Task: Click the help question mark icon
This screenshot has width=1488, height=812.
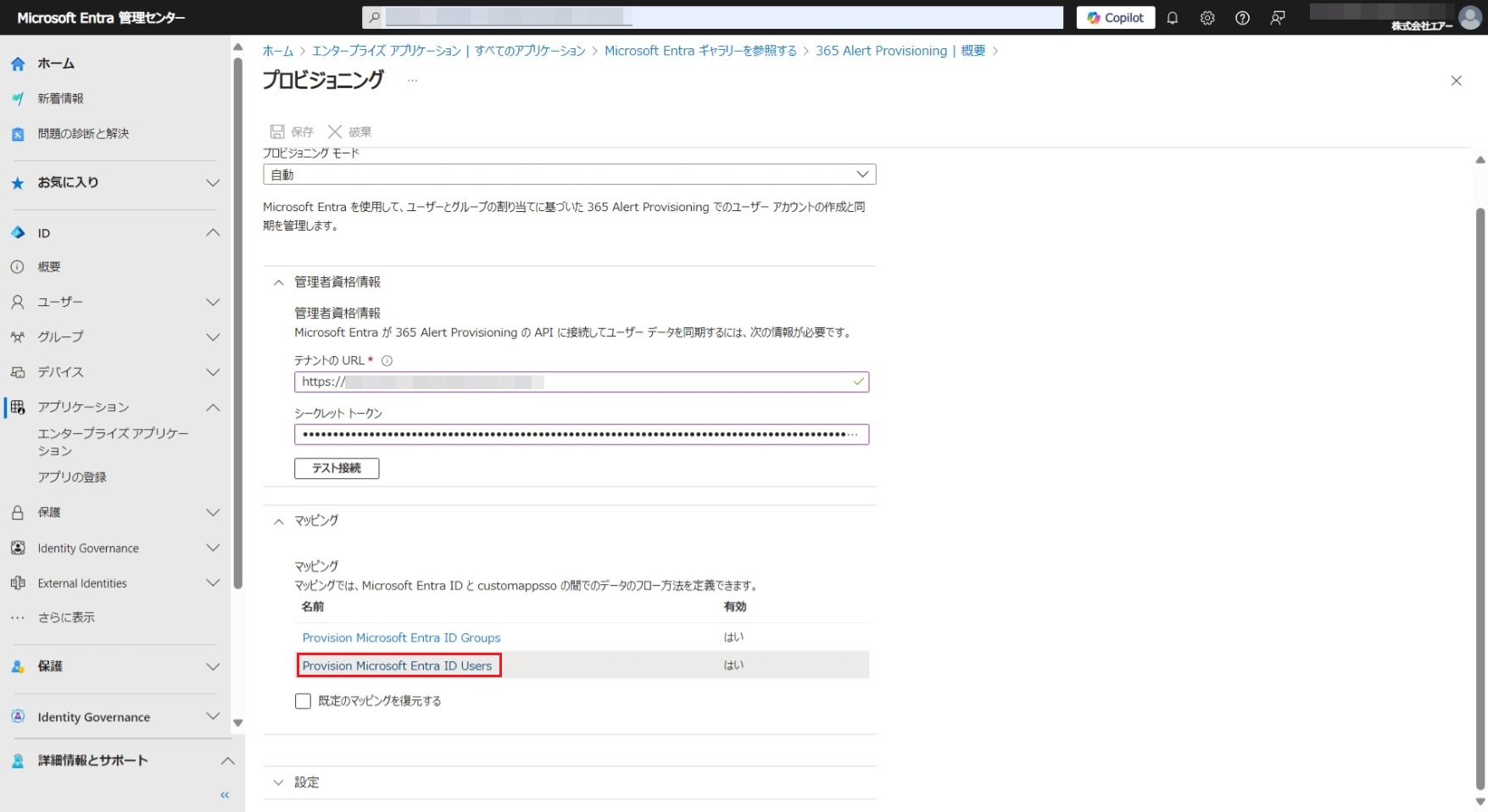Action: pos(1242,18)
